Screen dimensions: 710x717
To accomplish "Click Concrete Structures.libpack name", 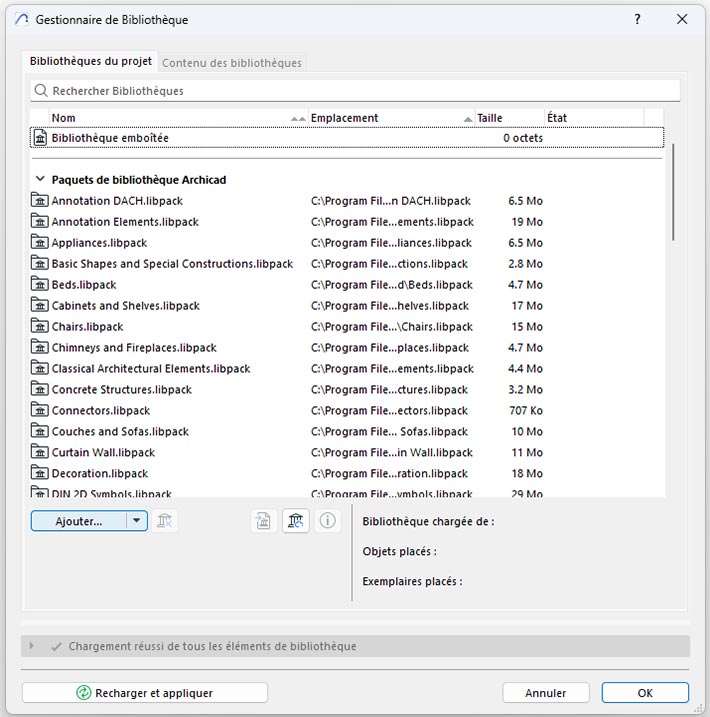I will 122,390.
